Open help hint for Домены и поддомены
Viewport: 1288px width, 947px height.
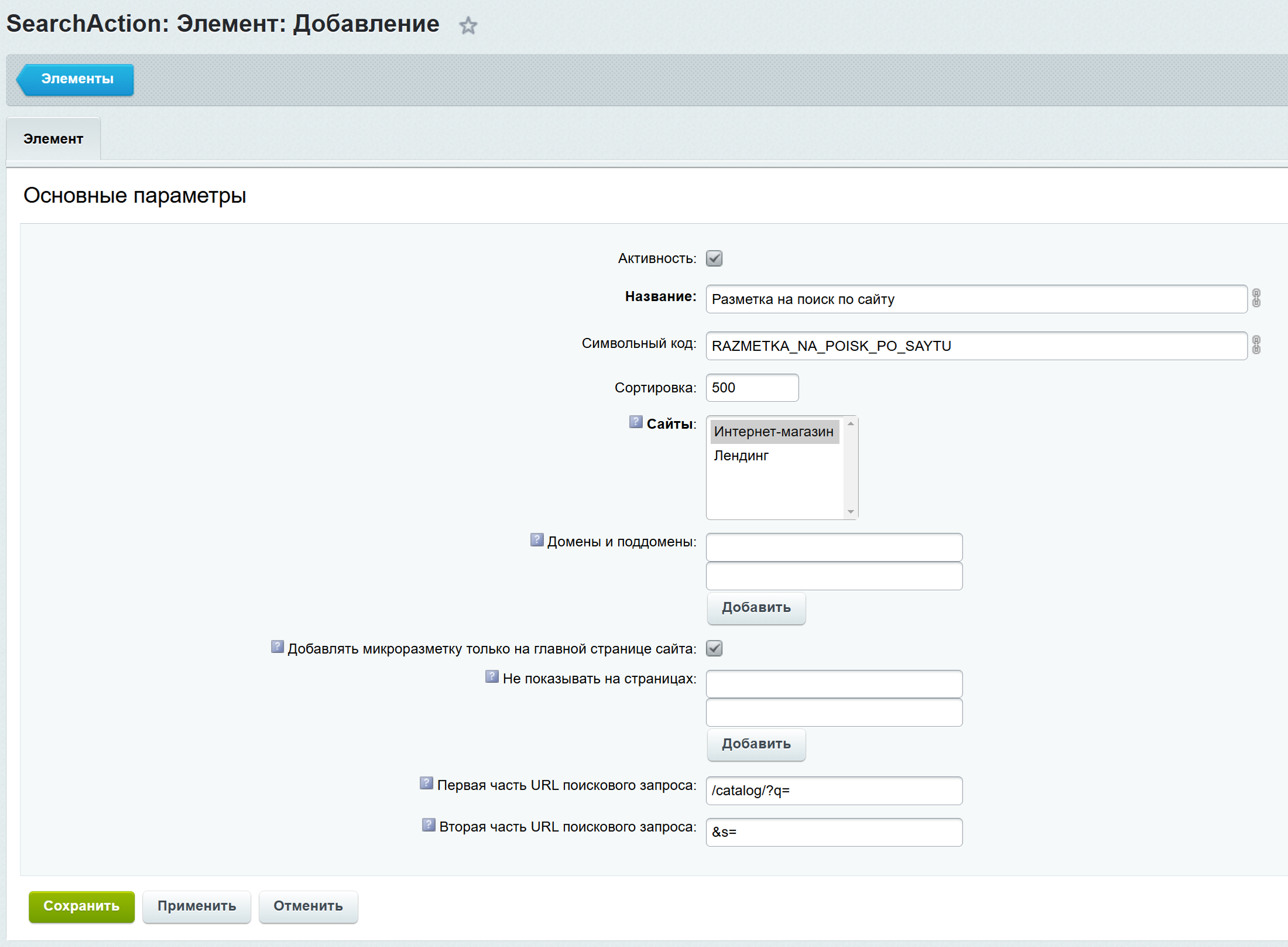(536, 539)
